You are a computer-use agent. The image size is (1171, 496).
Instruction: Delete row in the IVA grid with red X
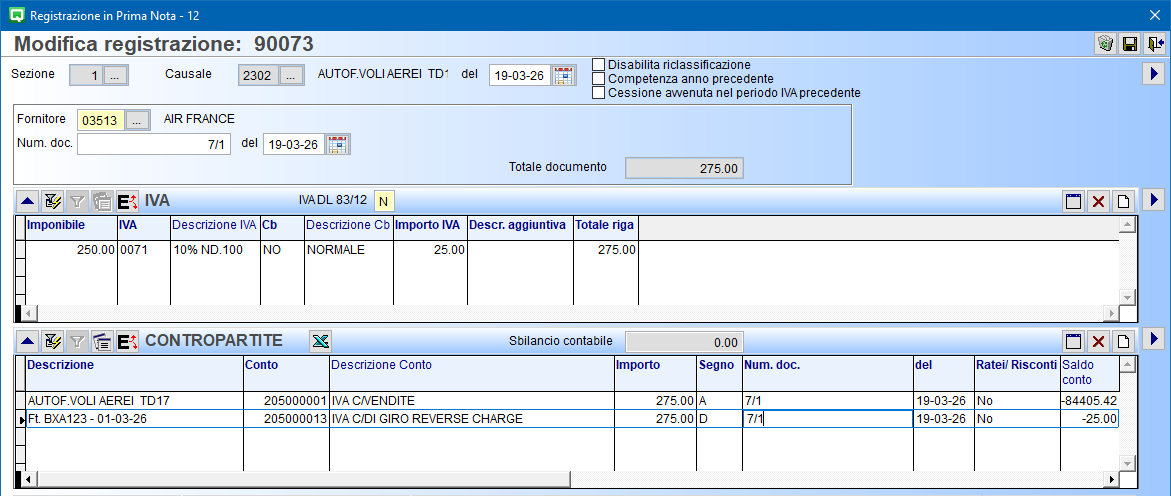[1098, 201]
